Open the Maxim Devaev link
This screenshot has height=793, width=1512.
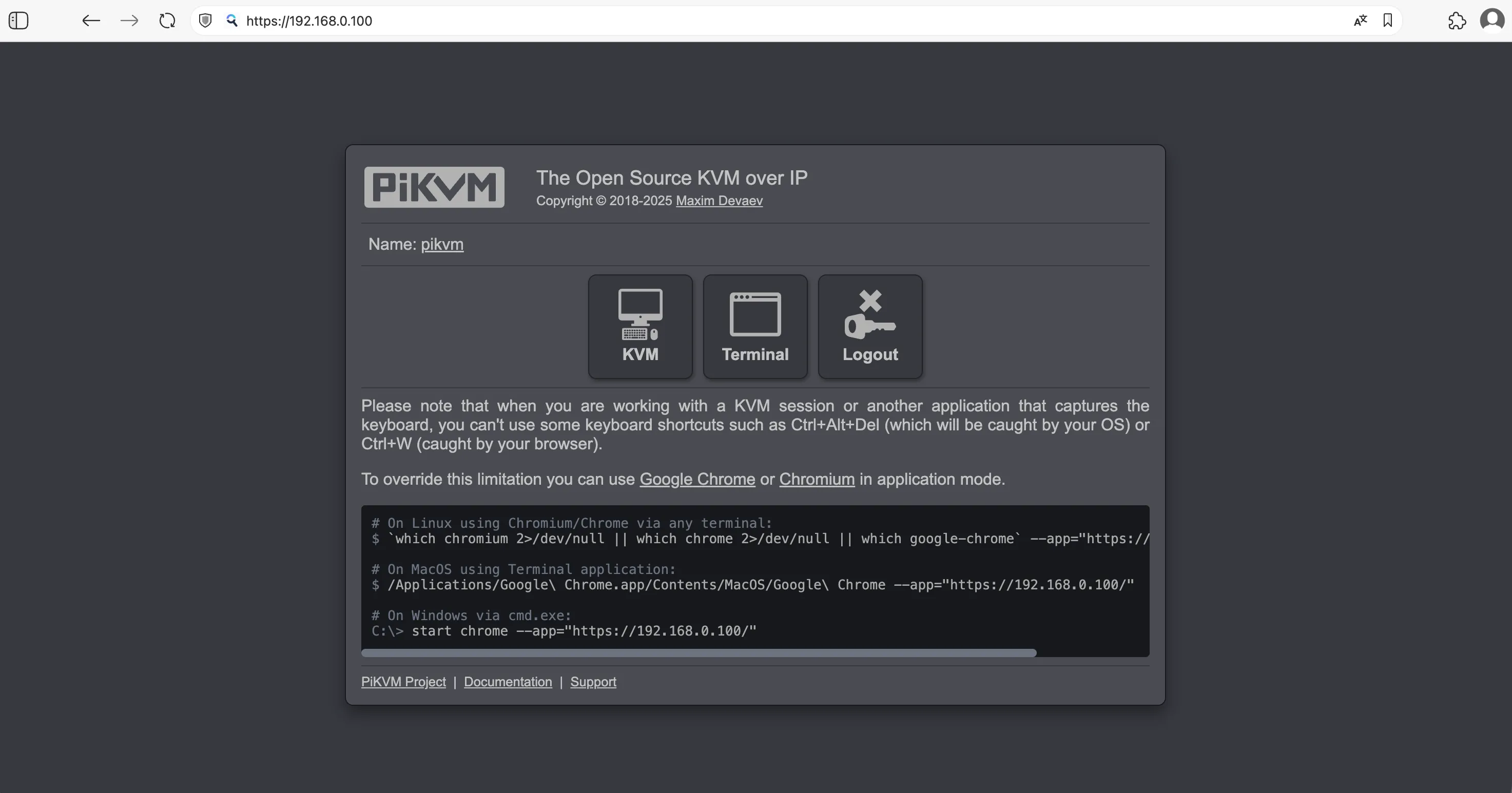coord(719,201)
